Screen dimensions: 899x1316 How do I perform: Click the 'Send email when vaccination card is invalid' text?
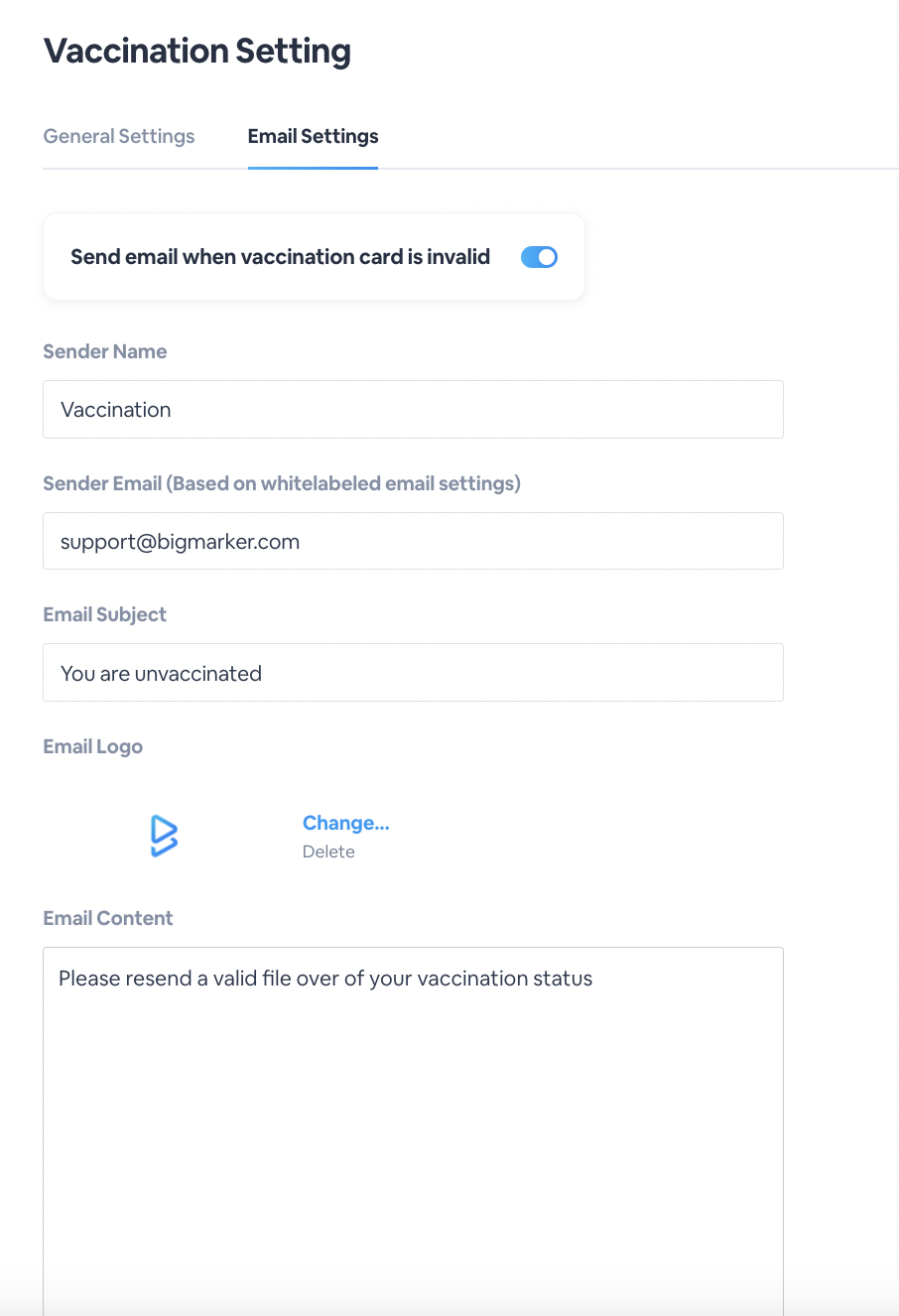pos(281,257)
